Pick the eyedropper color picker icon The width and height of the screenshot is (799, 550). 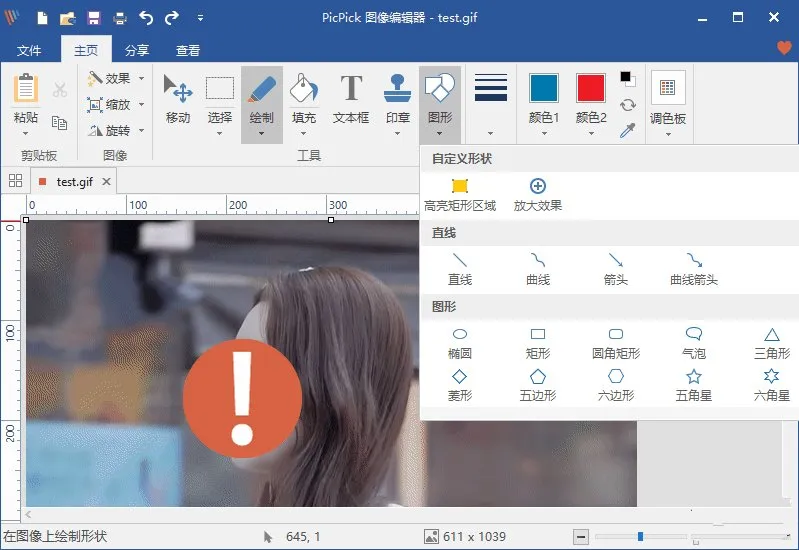(x=628, y=131)
